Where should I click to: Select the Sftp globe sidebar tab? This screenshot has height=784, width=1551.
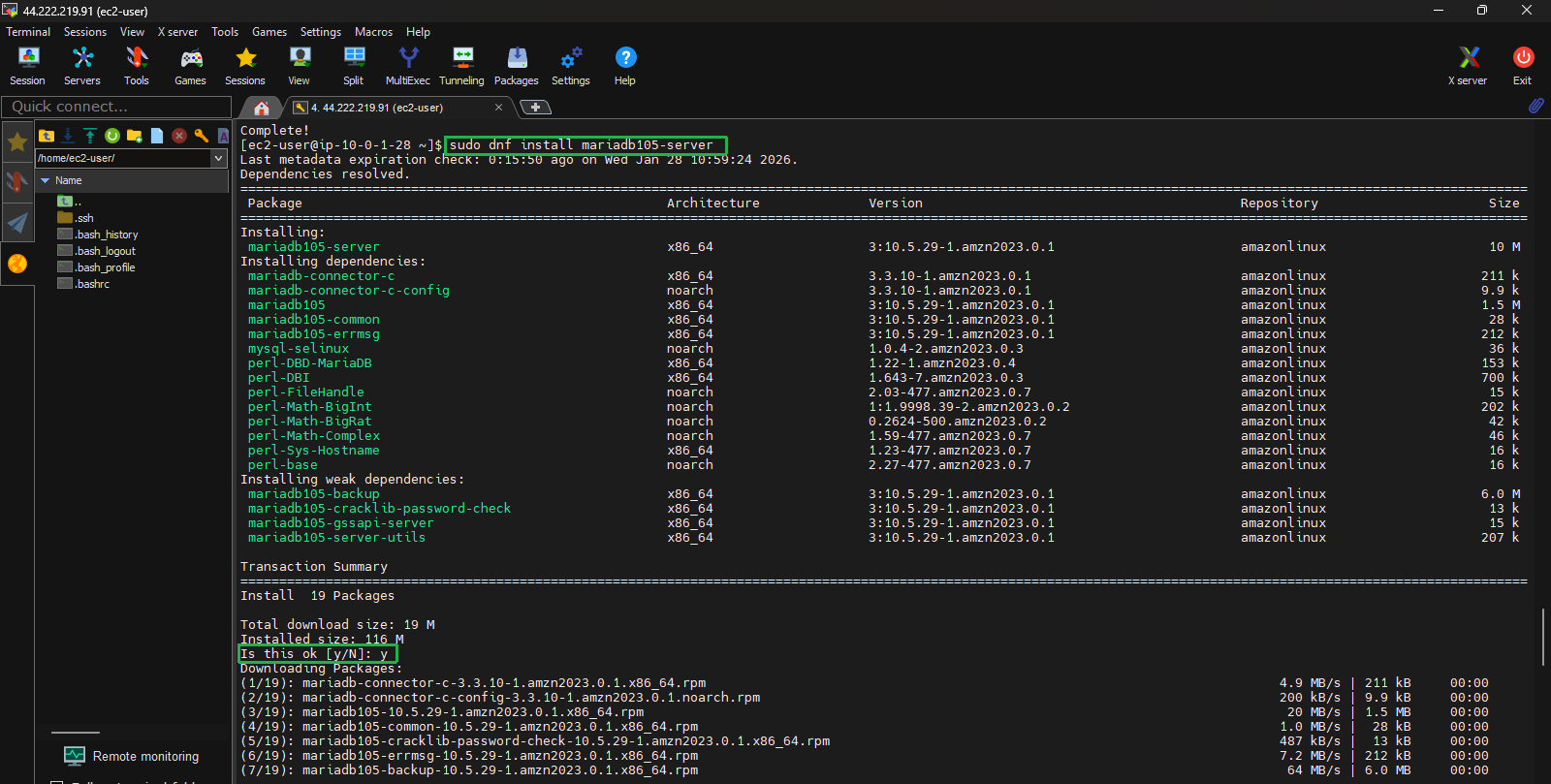click(17, 264)
